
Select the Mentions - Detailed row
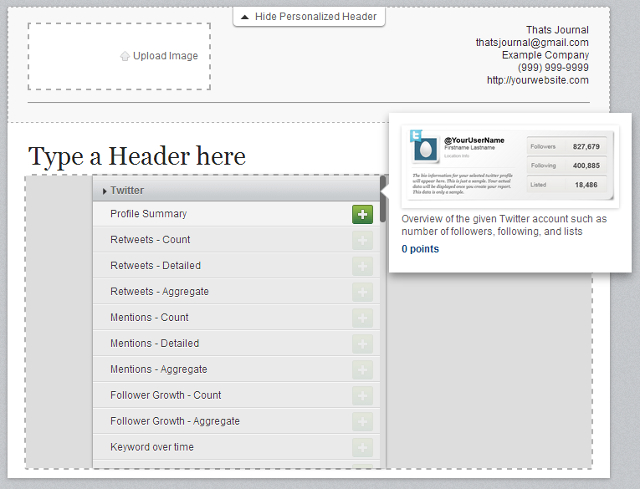coord(236,344)
